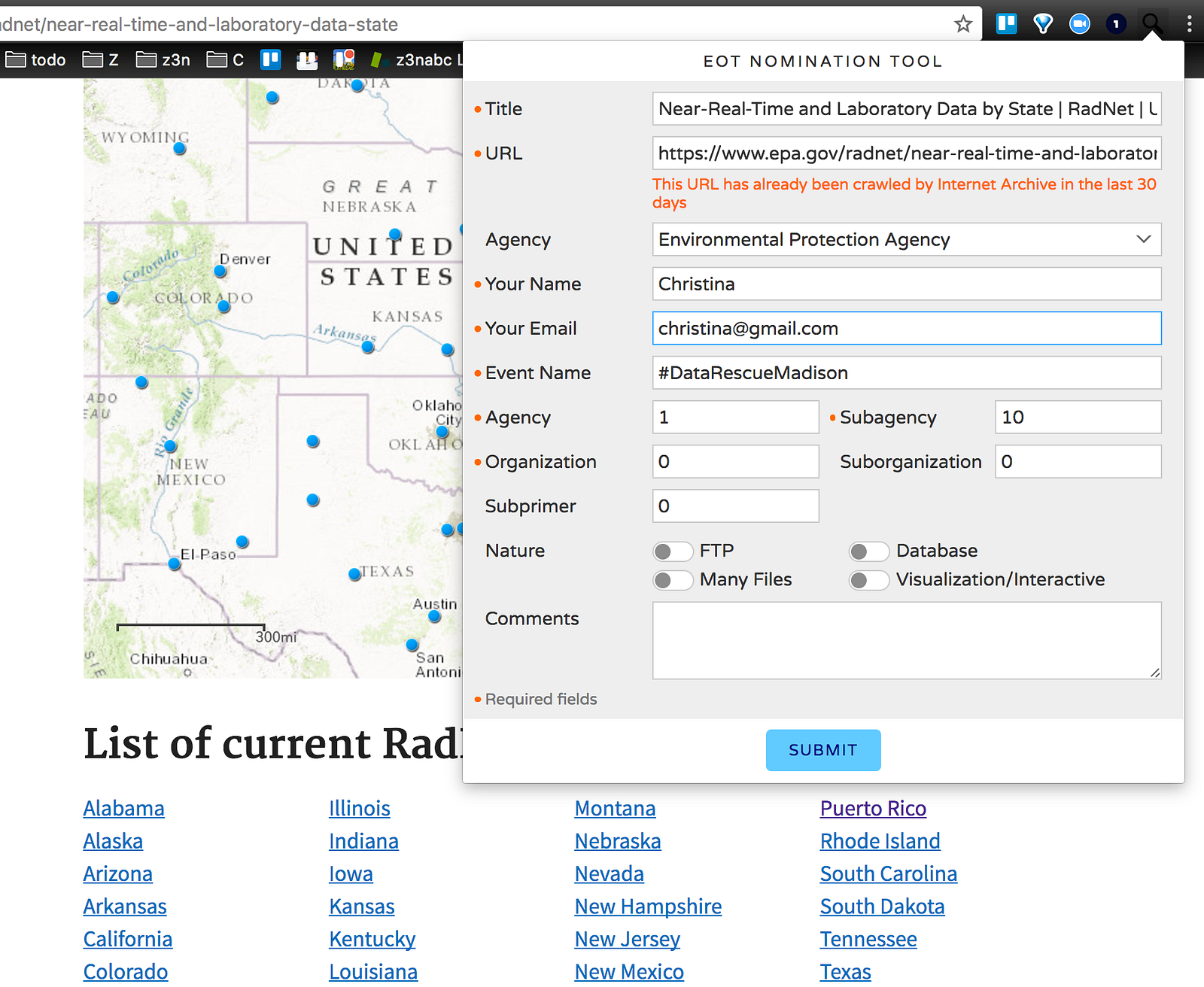The width and height of the screenshot is (1204, 987).
Task: Open the Arkansas link
Action: tap(126, 907)
